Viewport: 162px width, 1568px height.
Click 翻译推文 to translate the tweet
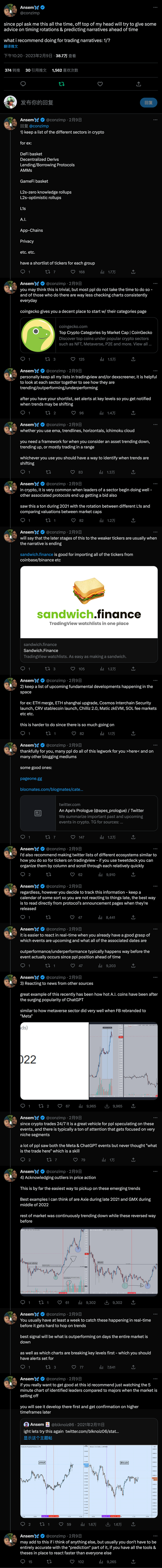click(11, 46)
